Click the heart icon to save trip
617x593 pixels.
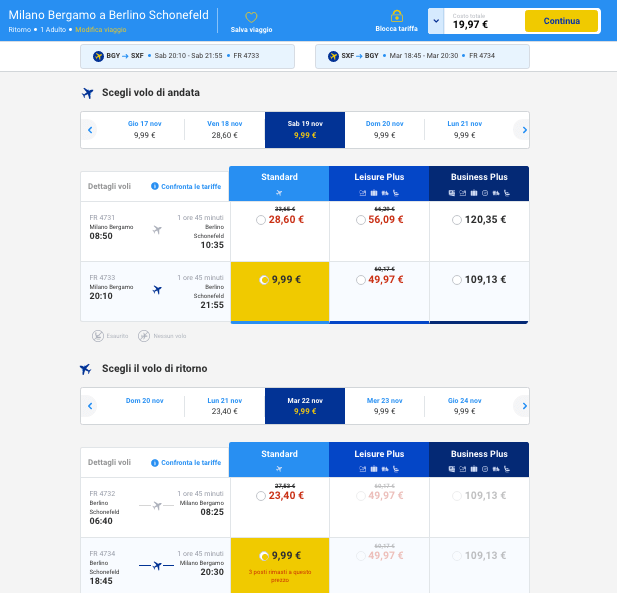pyautogui.click(x=251, y=17)
